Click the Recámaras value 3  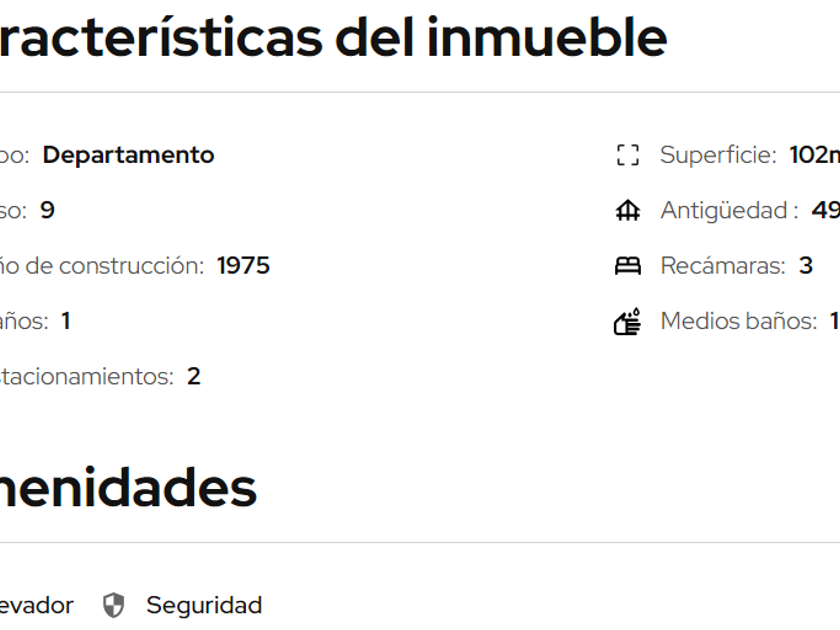tap(806, 266)
